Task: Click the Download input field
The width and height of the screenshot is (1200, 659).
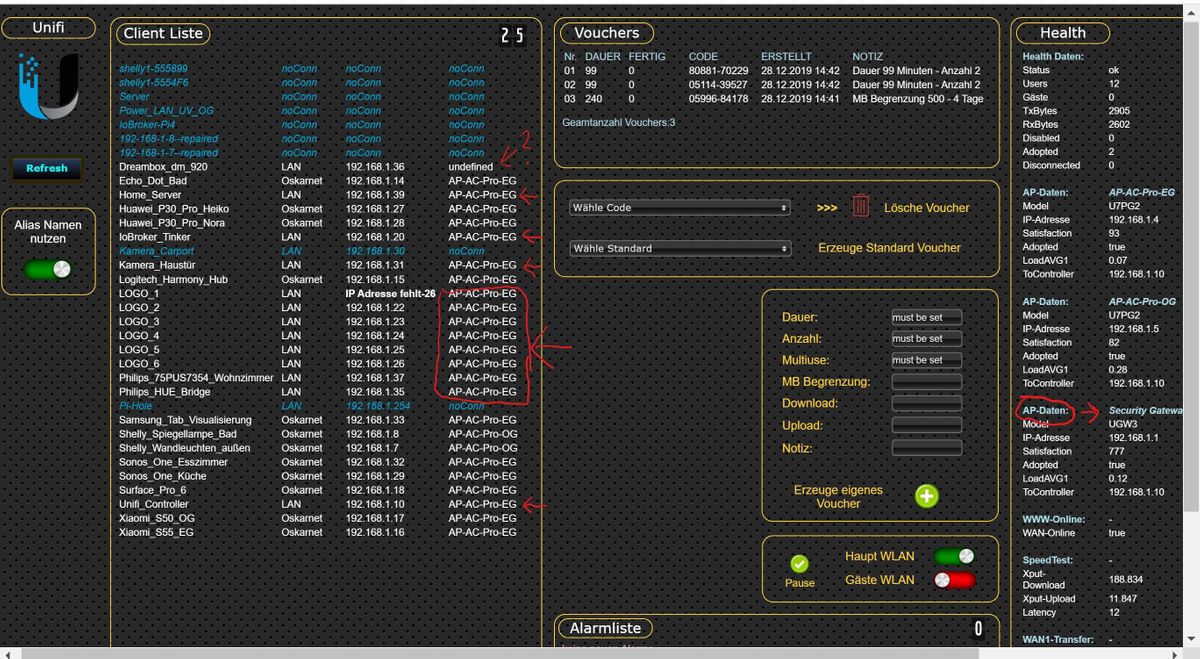Action: [926, 404]
